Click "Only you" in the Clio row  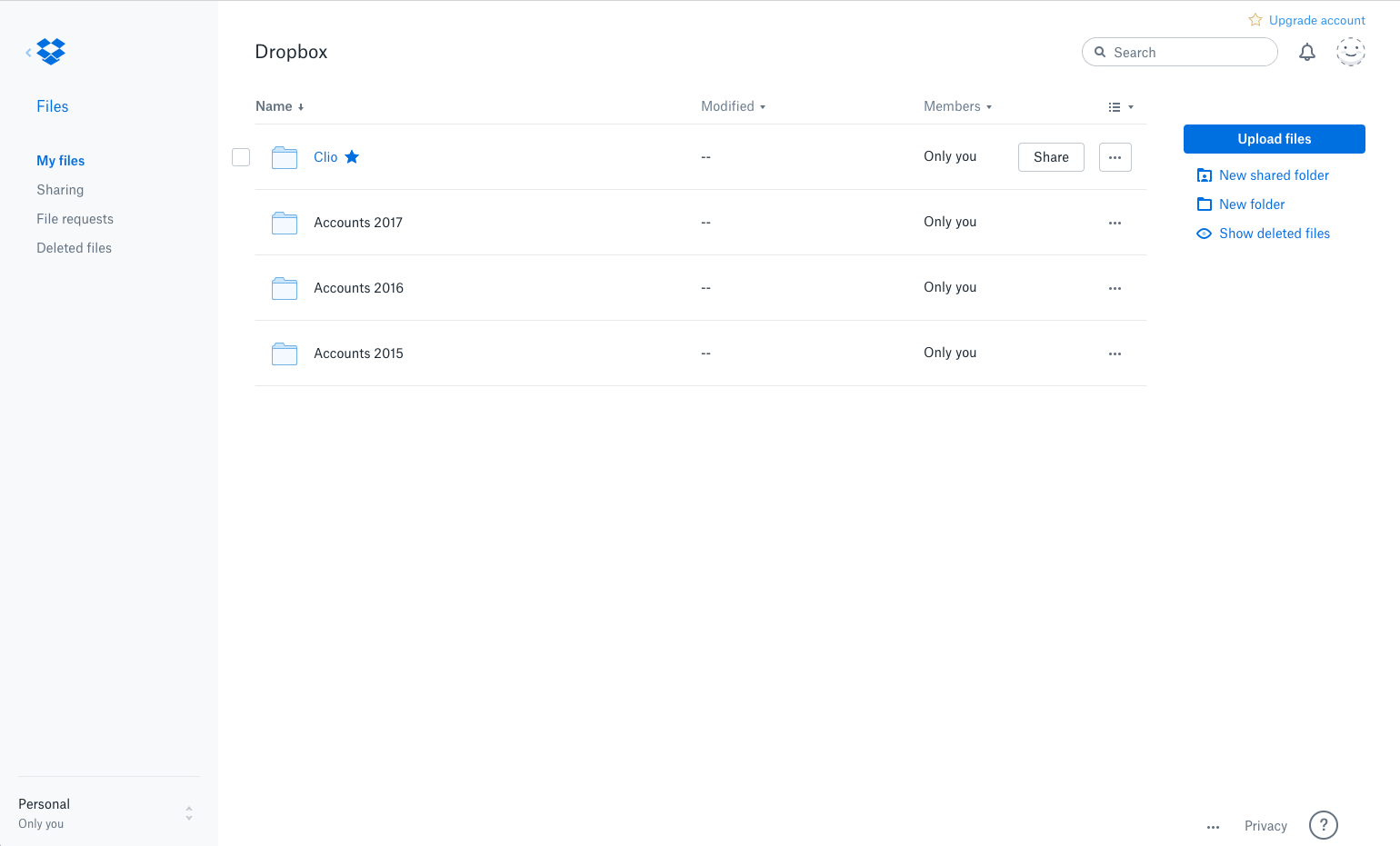(x=950, y=156)
